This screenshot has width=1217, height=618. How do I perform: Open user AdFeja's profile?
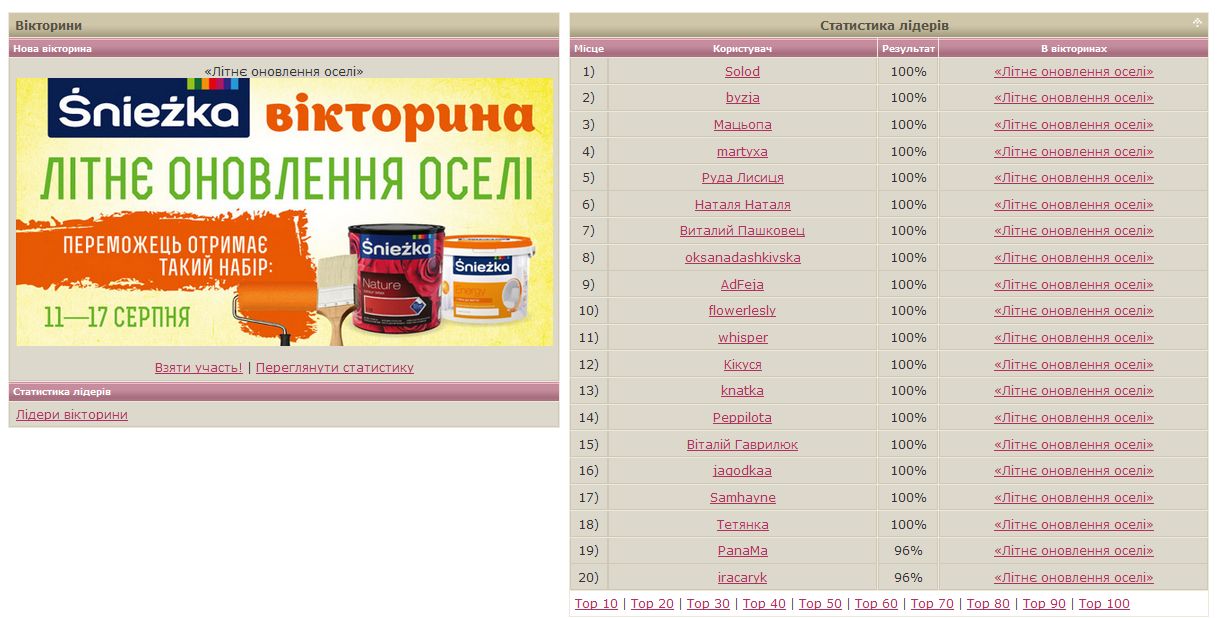point(742,284)
